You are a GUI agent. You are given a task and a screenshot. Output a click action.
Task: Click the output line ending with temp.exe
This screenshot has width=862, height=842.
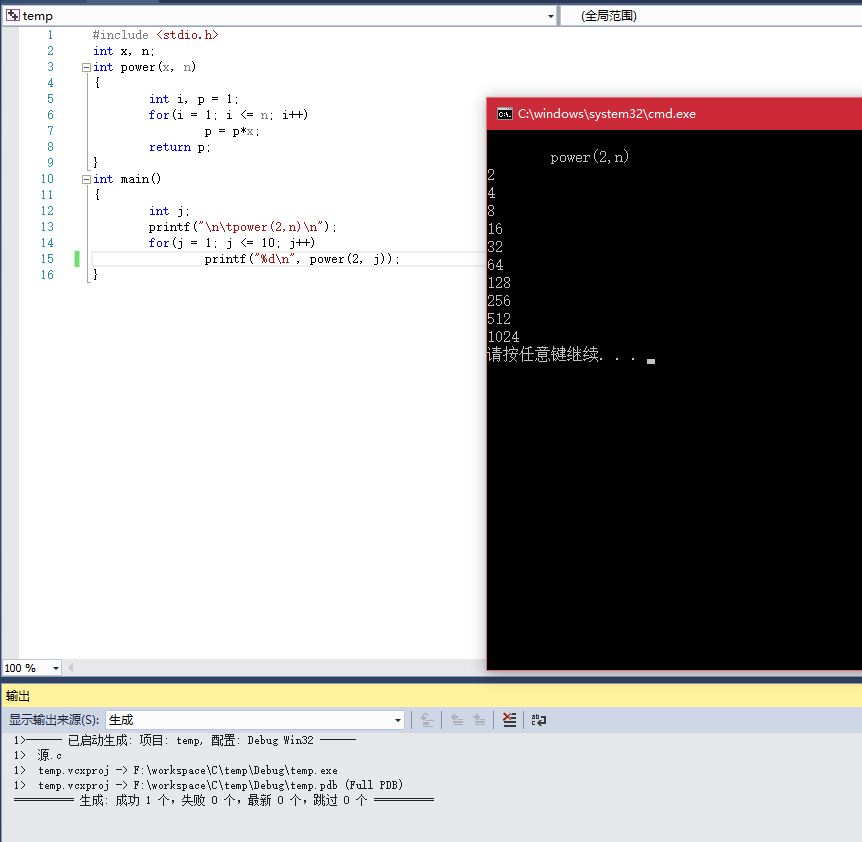pos(176,771)
